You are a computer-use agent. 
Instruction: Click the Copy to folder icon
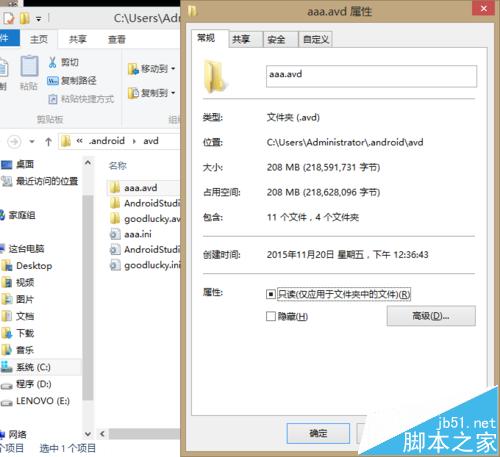point(133,93)
